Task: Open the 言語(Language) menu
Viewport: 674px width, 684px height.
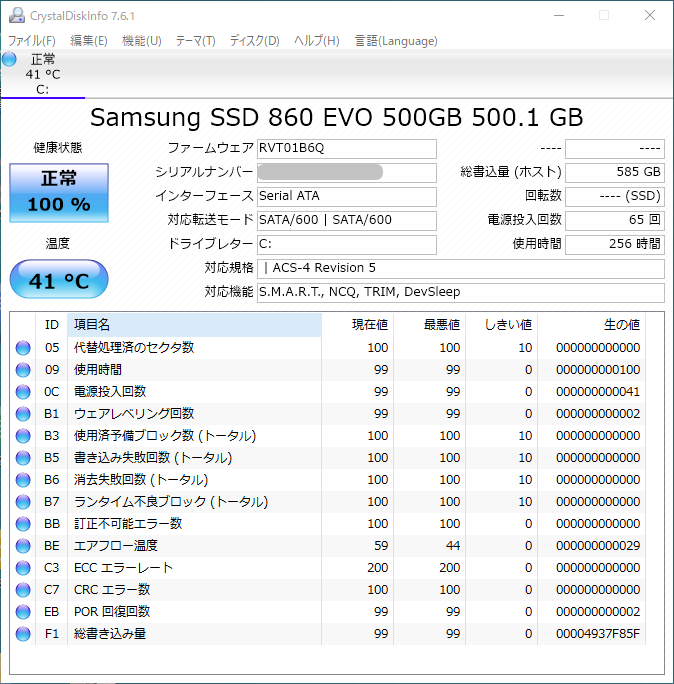Action: [396, 41]
